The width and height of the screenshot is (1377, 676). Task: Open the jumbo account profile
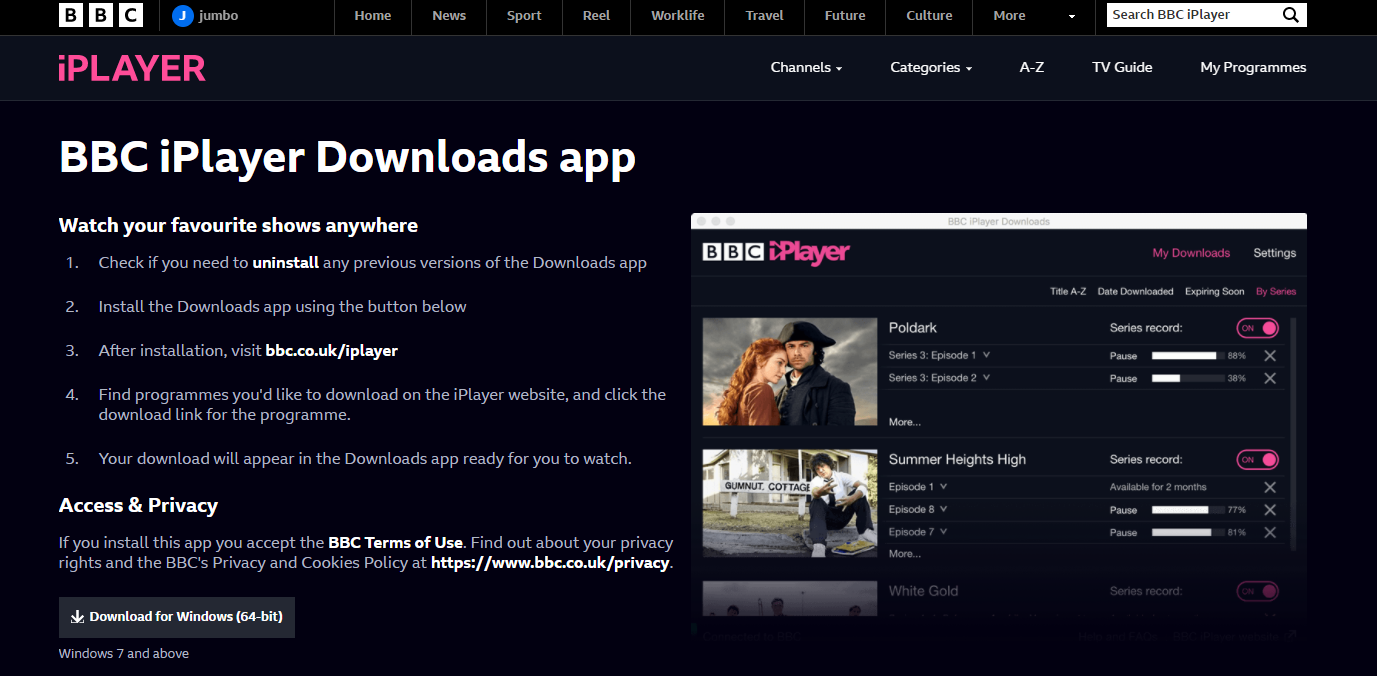[205, 15]
